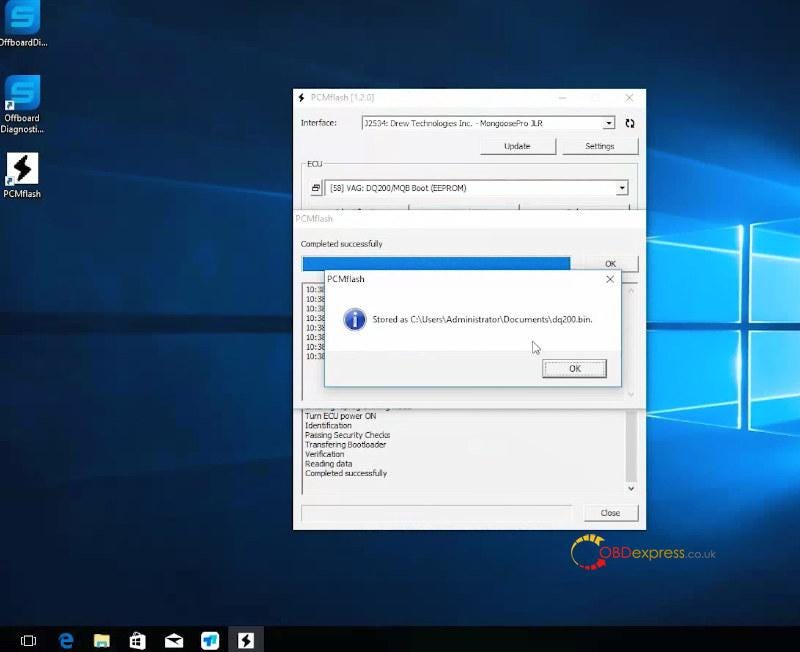Close the PCMflash message dialog
Viewport: 800px width, 652px height.
[610, 279]
